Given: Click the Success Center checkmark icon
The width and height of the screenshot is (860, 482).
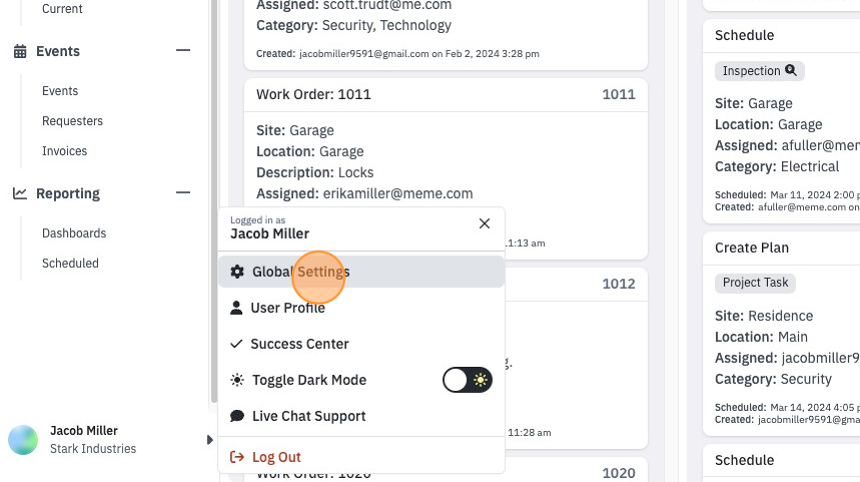Looking at the screenshot, I should click(236, 344).
